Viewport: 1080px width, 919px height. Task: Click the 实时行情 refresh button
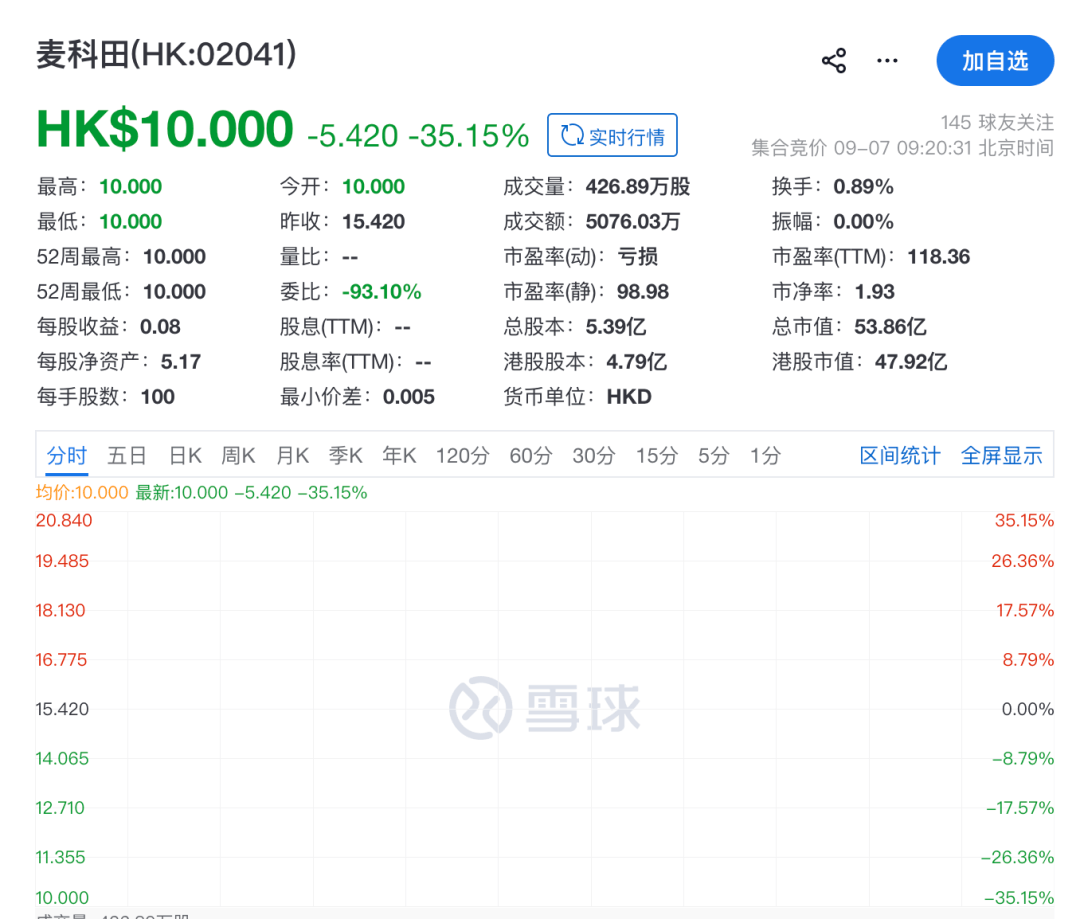tap(612, 135)
